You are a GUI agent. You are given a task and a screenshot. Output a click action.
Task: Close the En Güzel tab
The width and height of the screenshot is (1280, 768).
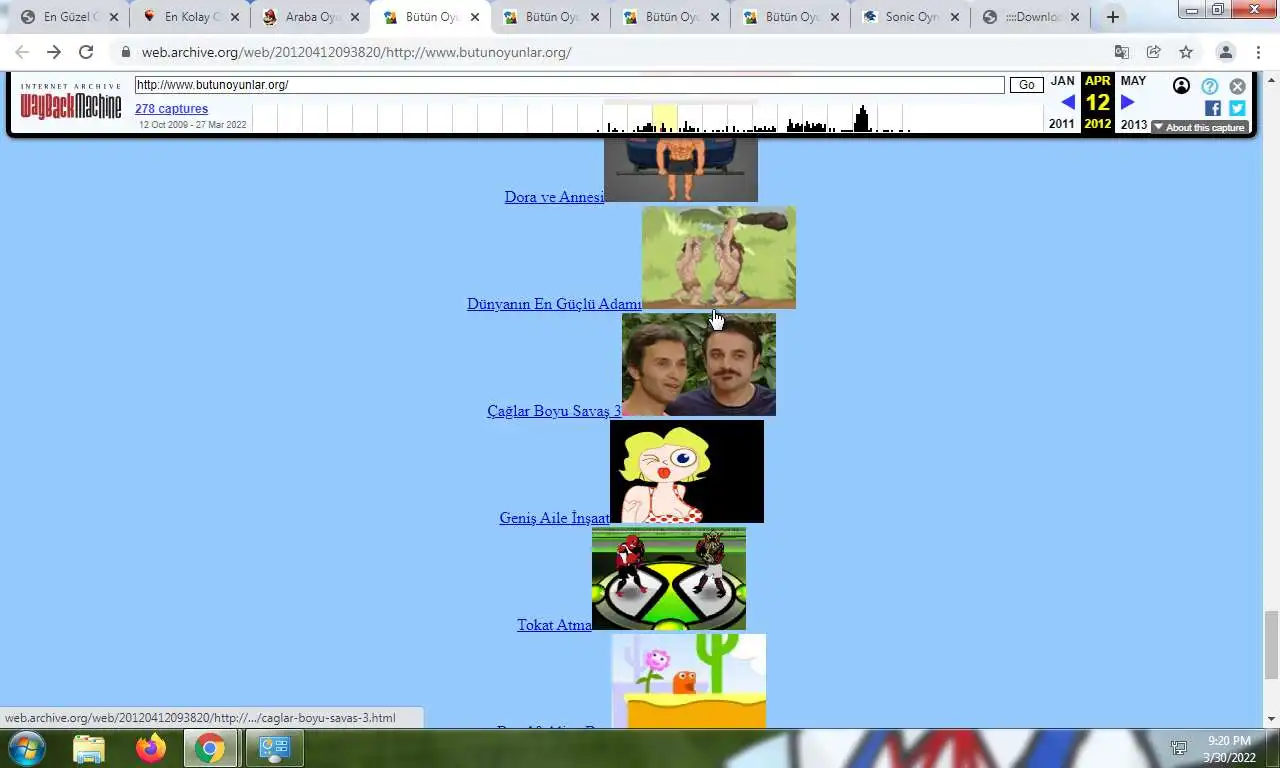[115, 17]
